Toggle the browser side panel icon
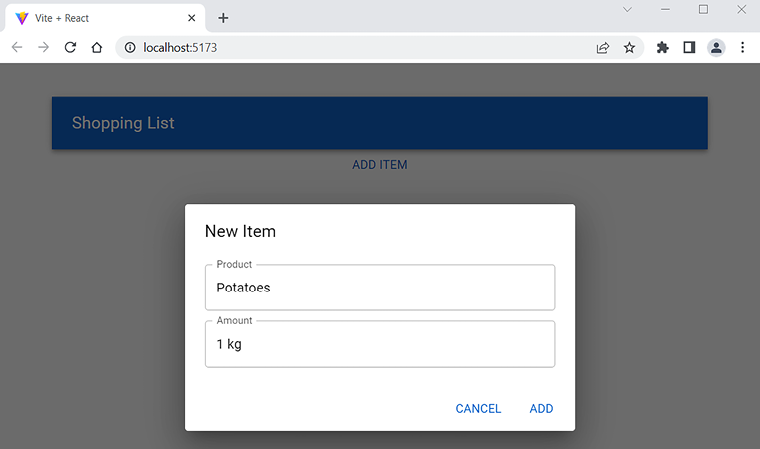 pos(689,47)
